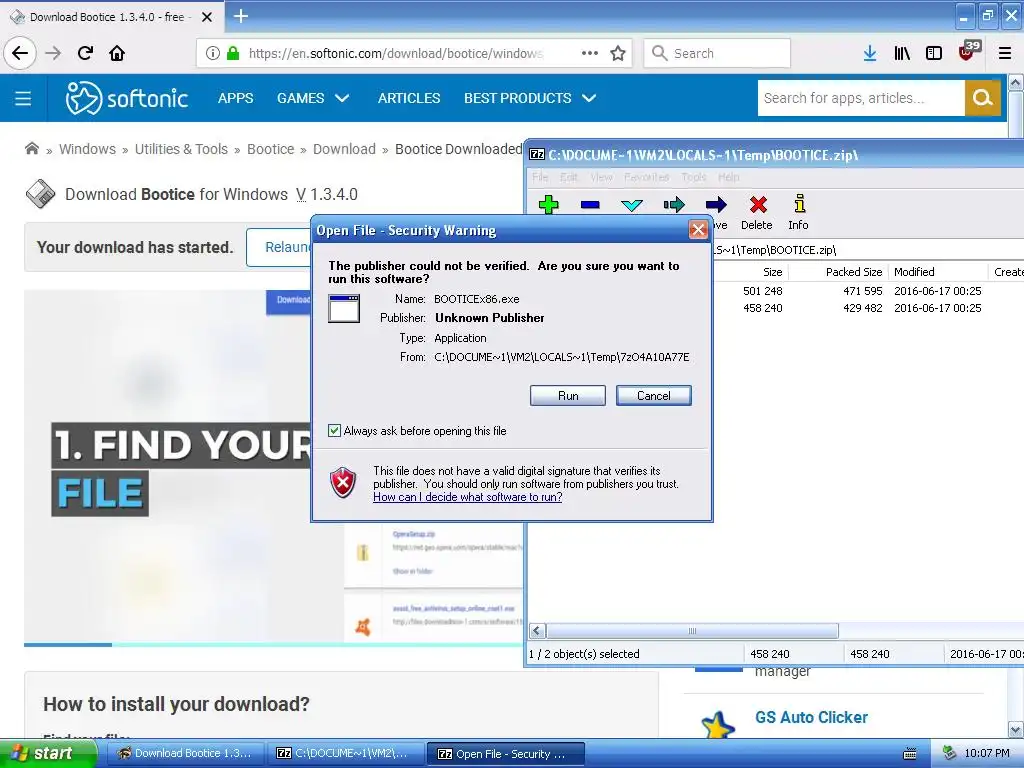
Task: Go to the Firefox home page icon
Action: [x=117, y=53]
